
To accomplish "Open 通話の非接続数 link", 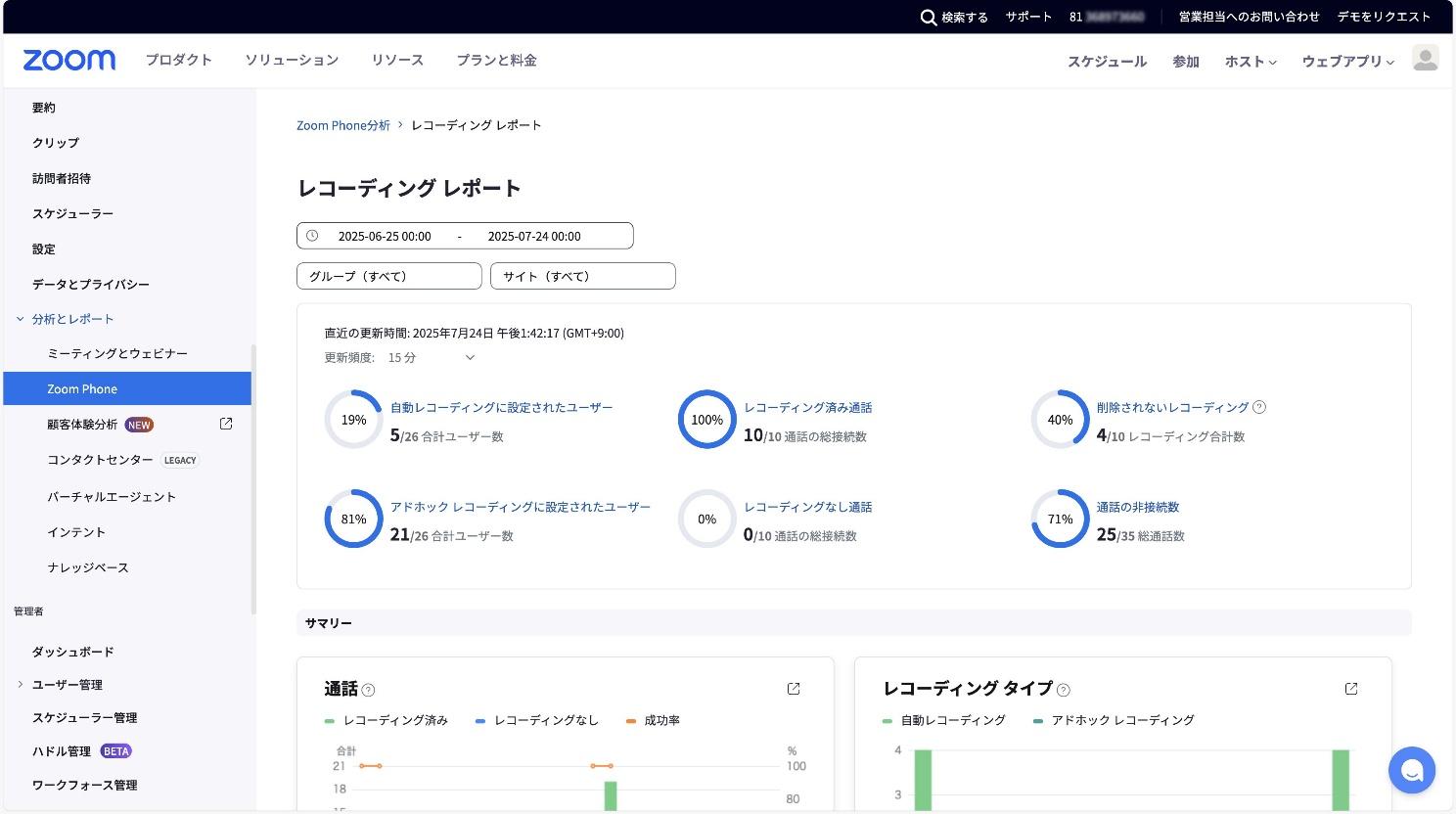I will point(1138,507).
